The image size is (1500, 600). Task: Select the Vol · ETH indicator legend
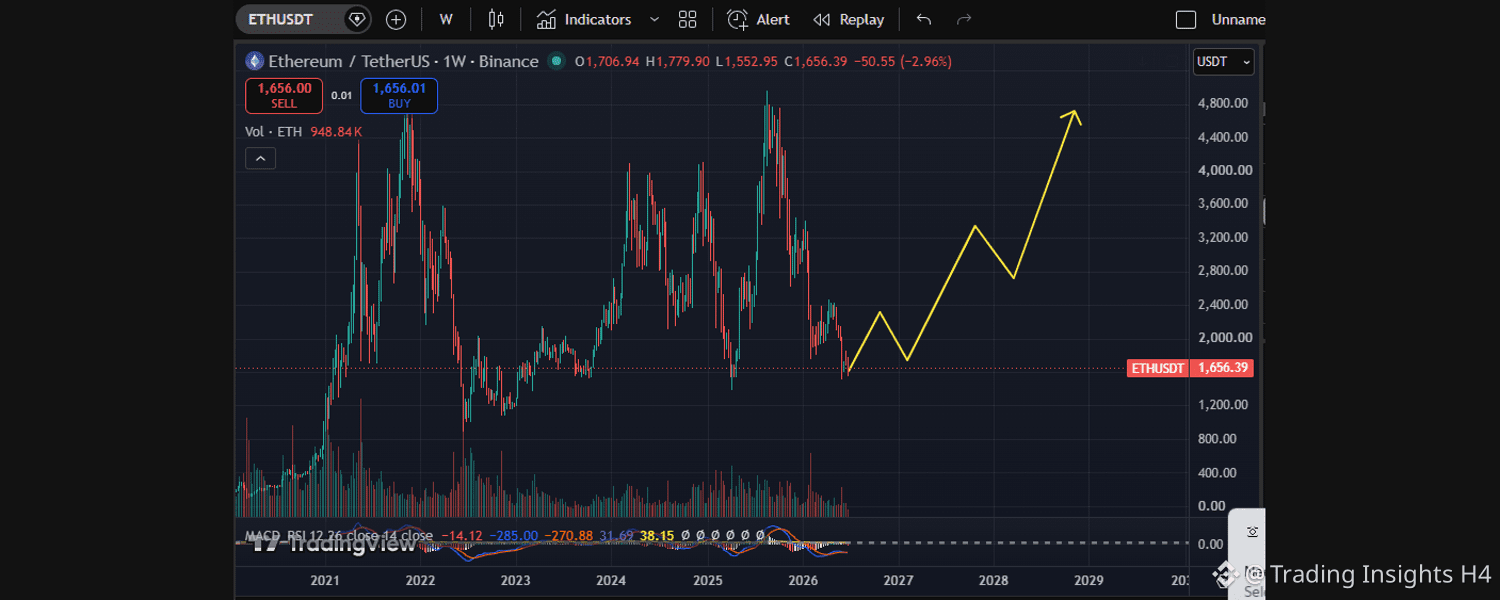[x=273, y=132]
